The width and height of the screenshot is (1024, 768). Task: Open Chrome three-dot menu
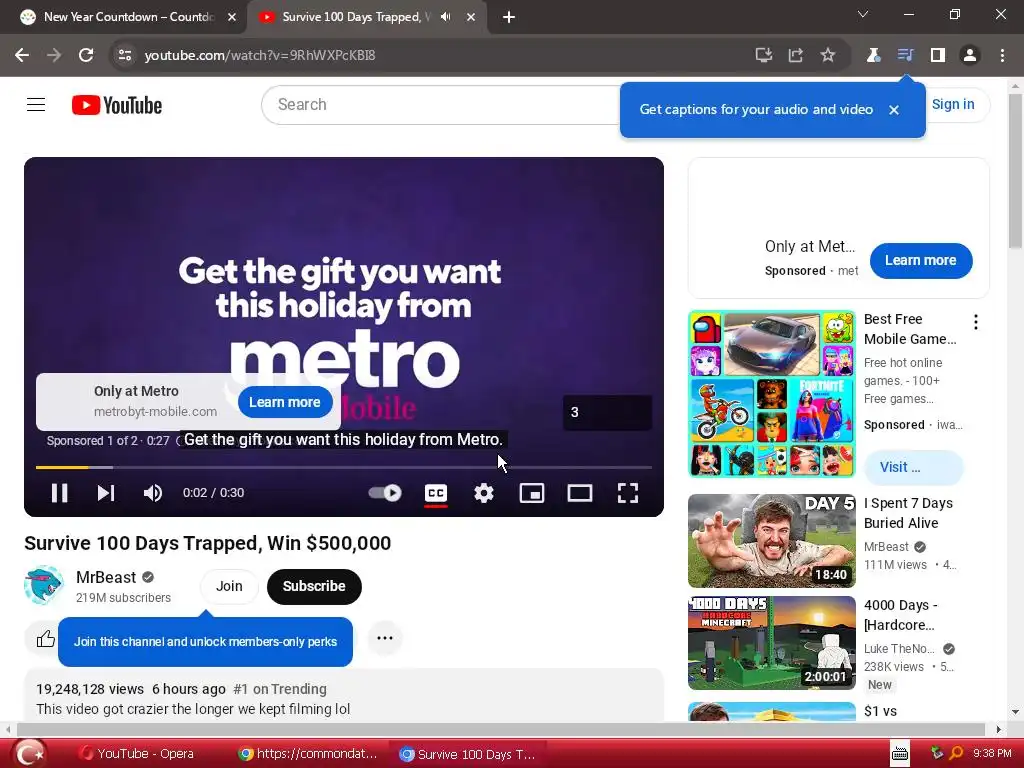[x=1002, y=55]
